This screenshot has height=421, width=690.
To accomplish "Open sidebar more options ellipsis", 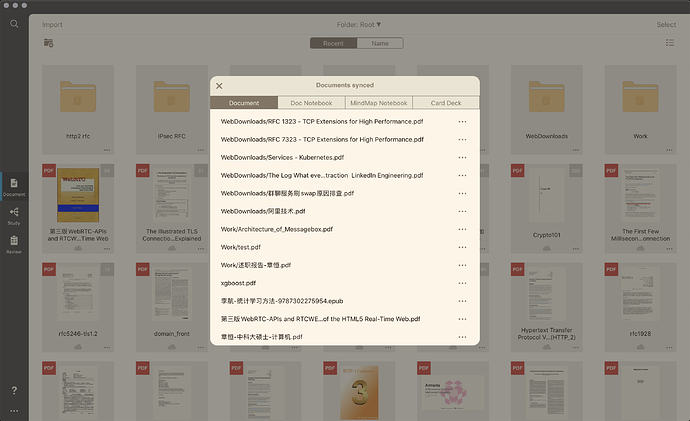I will point(14,411).
